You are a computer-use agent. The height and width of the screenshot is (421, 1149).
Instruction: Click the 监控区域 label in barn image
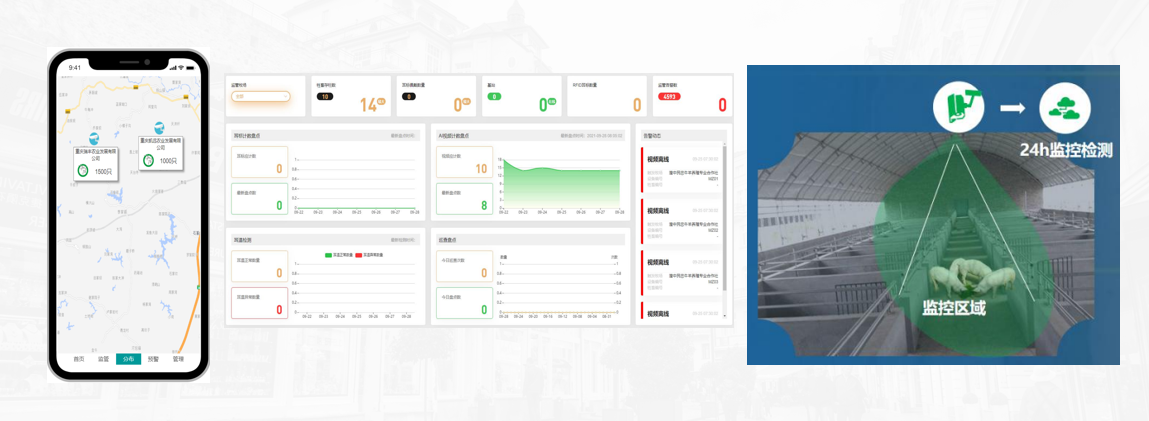tap(953, 308)
